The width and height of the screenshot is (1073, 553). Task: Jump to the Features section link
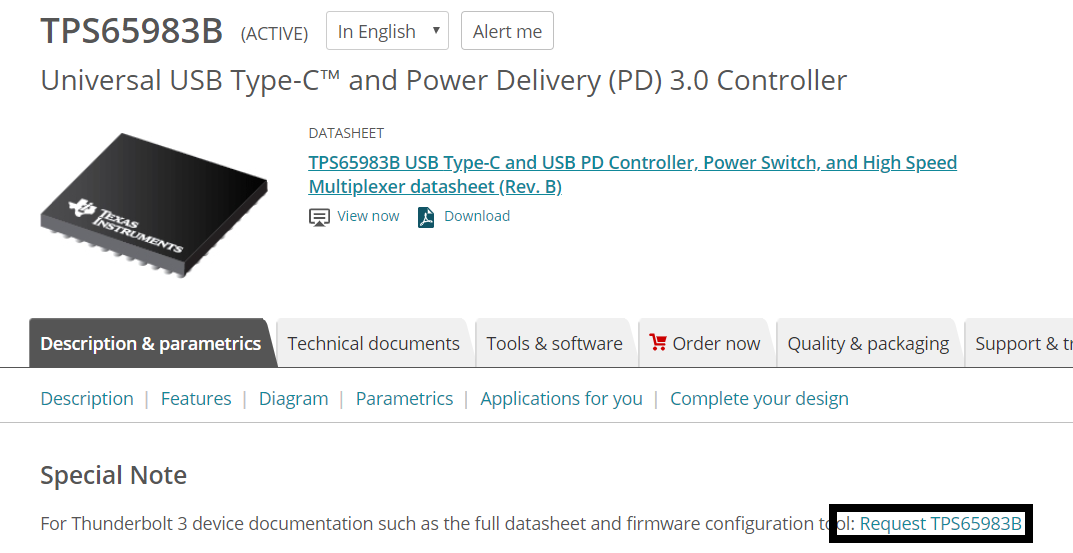click(196, 398)
